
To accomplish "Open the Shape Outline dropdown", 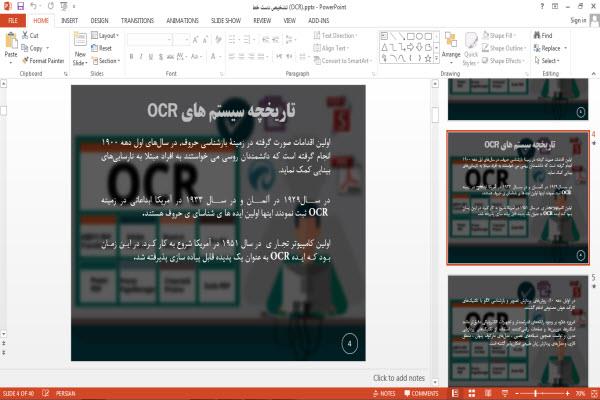I will [504, 48].
